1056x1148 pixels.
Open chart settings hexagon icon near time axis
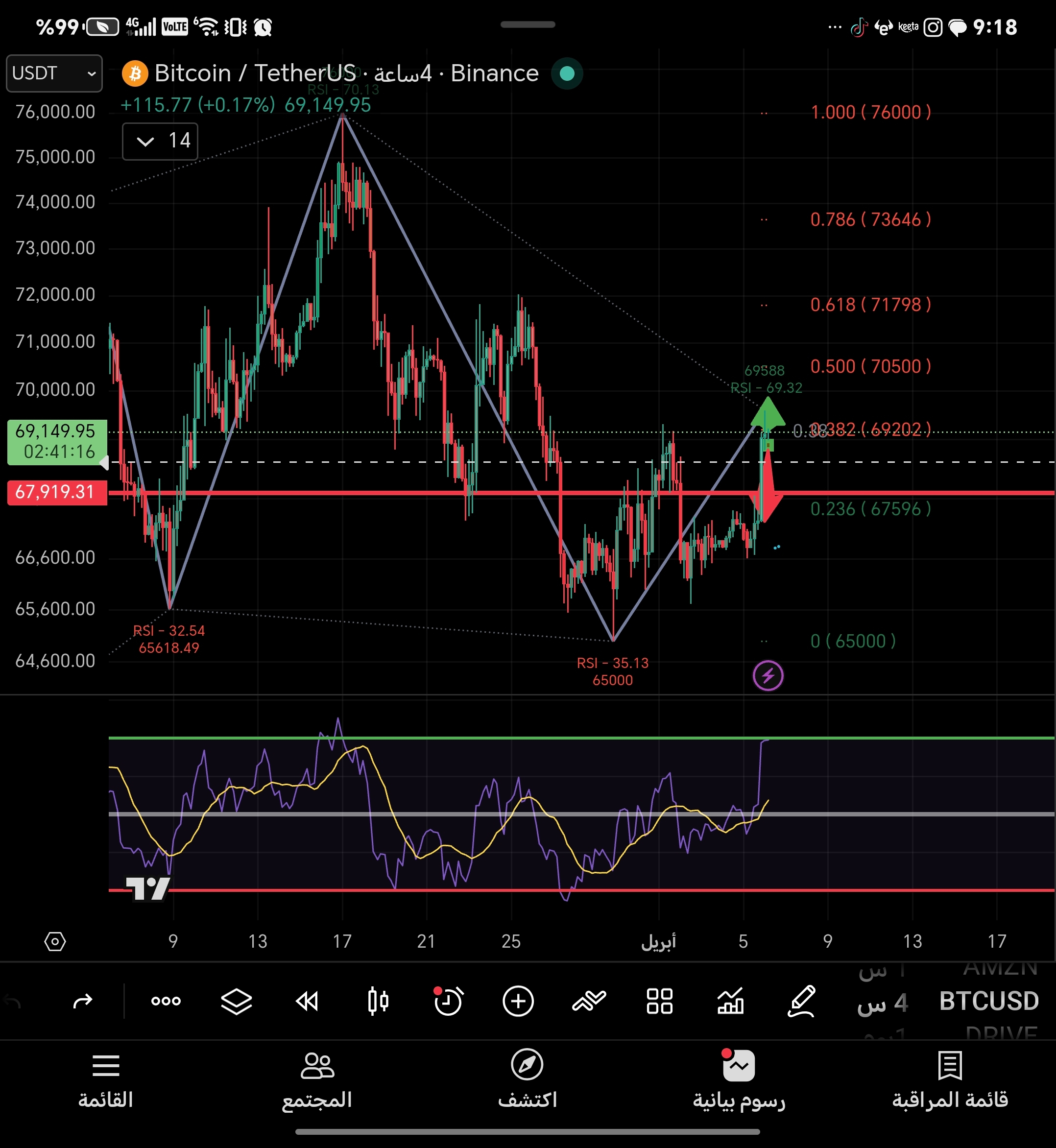tap(55, 941)
